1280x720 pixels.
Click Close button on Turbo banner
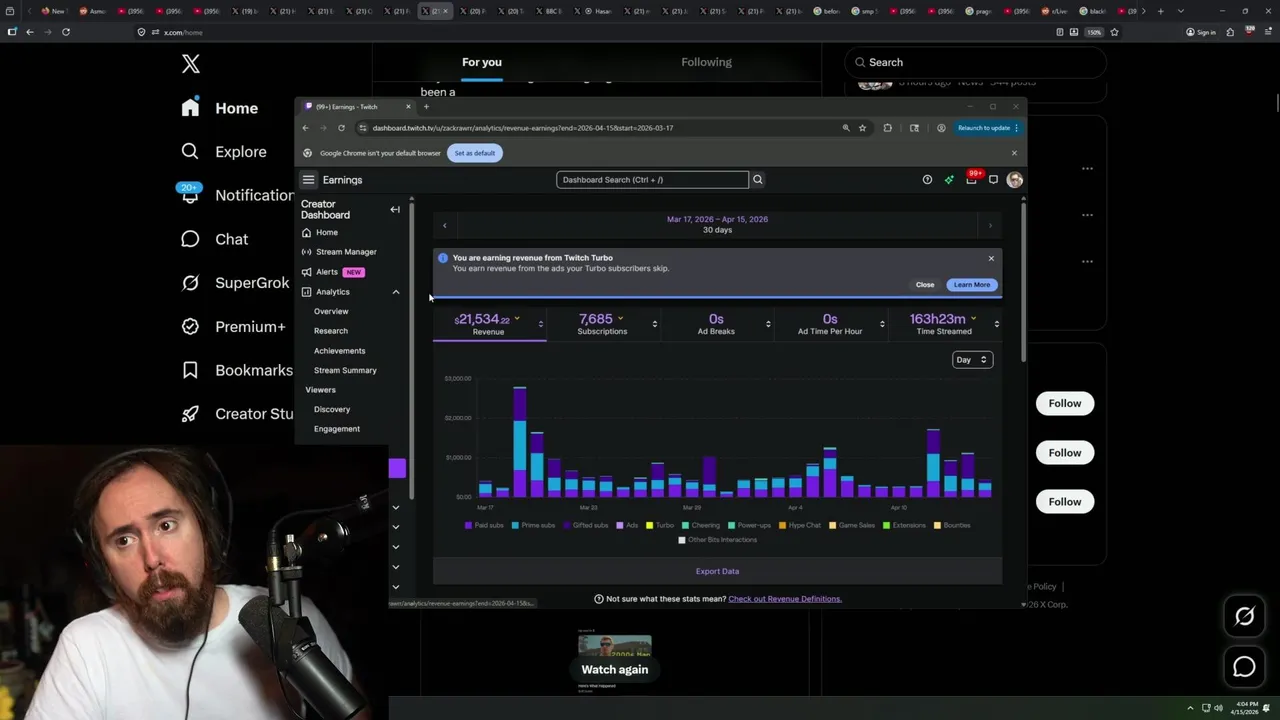point(925,285)
